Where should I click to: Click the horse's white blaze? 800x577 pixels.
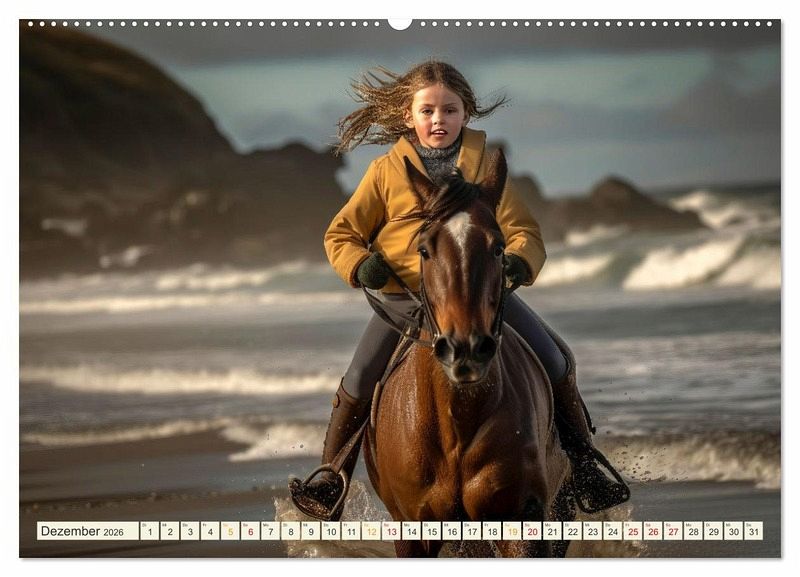click(x=459, y=232)
